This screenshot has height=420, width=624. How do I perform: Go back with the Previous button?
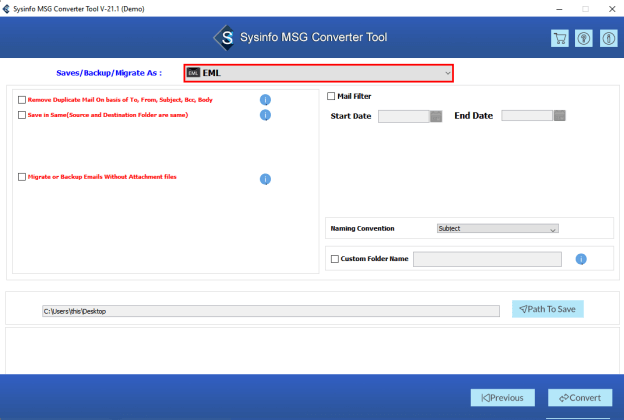[503, 398]
